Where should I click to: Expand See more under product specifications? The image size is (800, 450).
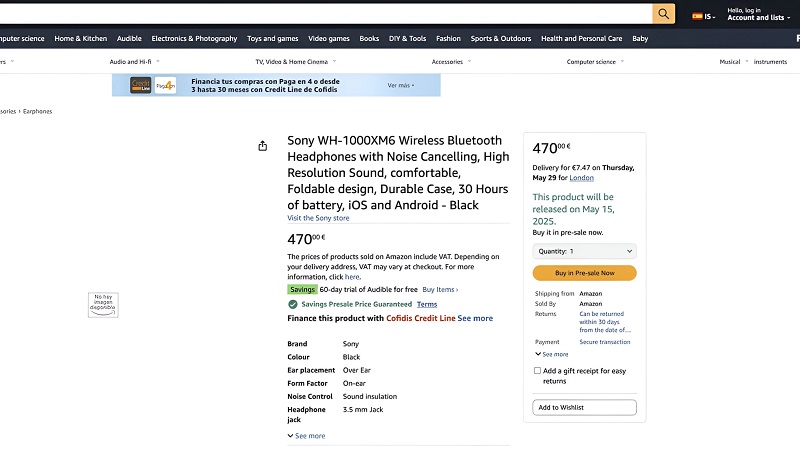[x=306, y=436]
